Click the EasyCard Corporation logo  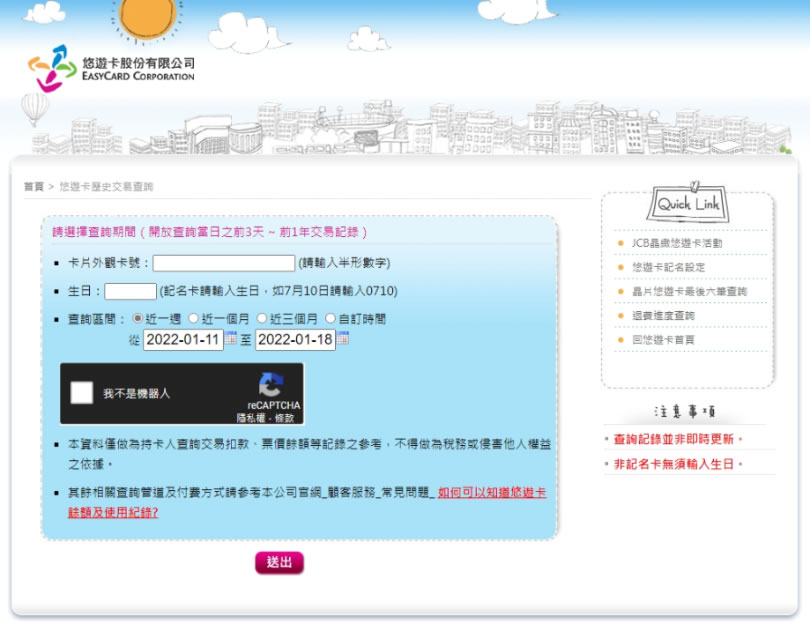point(111,68)
